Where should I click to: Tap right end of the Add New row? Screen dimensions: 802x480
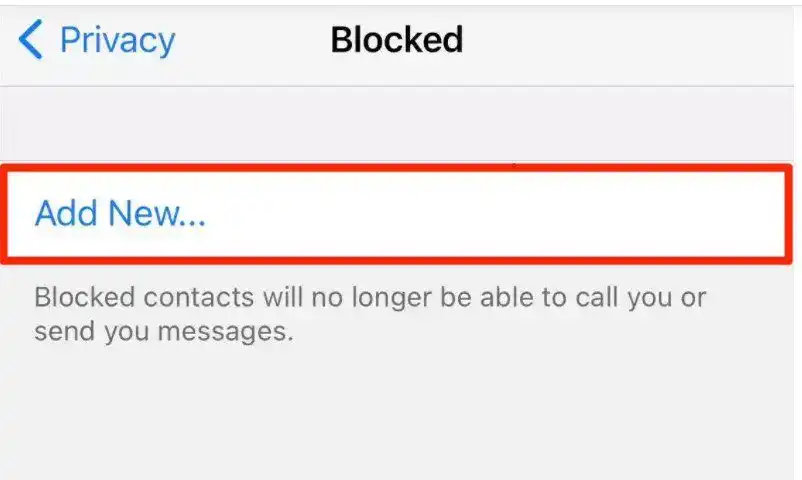(x=742, y=213)
